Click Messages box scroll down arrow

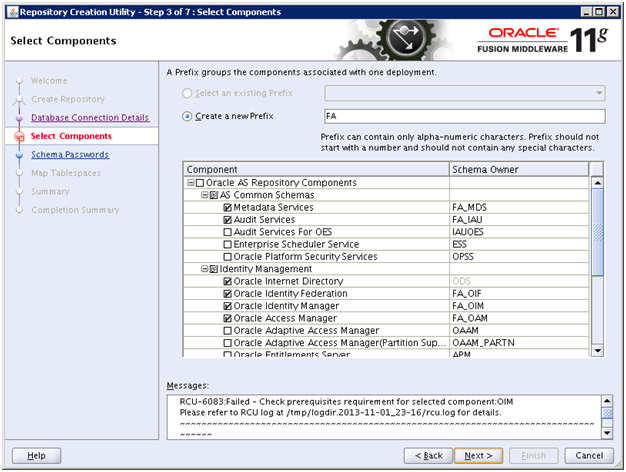[607, 433]
